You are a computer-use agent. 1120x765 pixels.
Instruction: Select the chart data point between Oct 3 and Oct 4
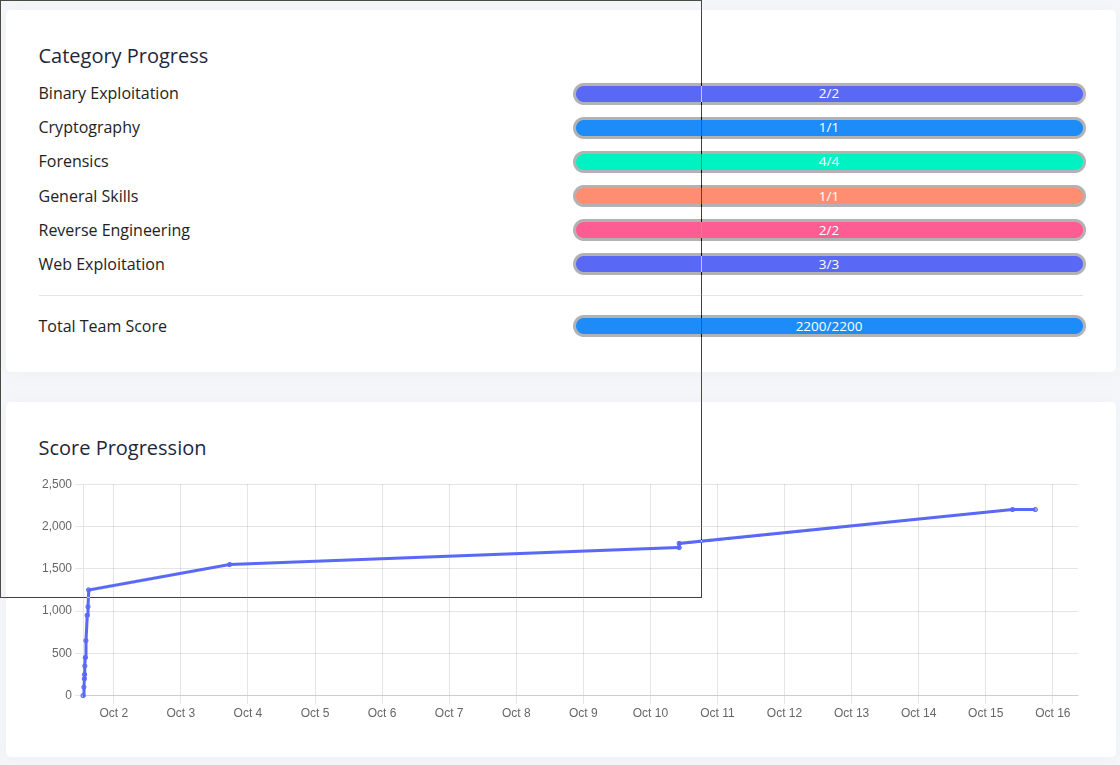coord(230,564)
